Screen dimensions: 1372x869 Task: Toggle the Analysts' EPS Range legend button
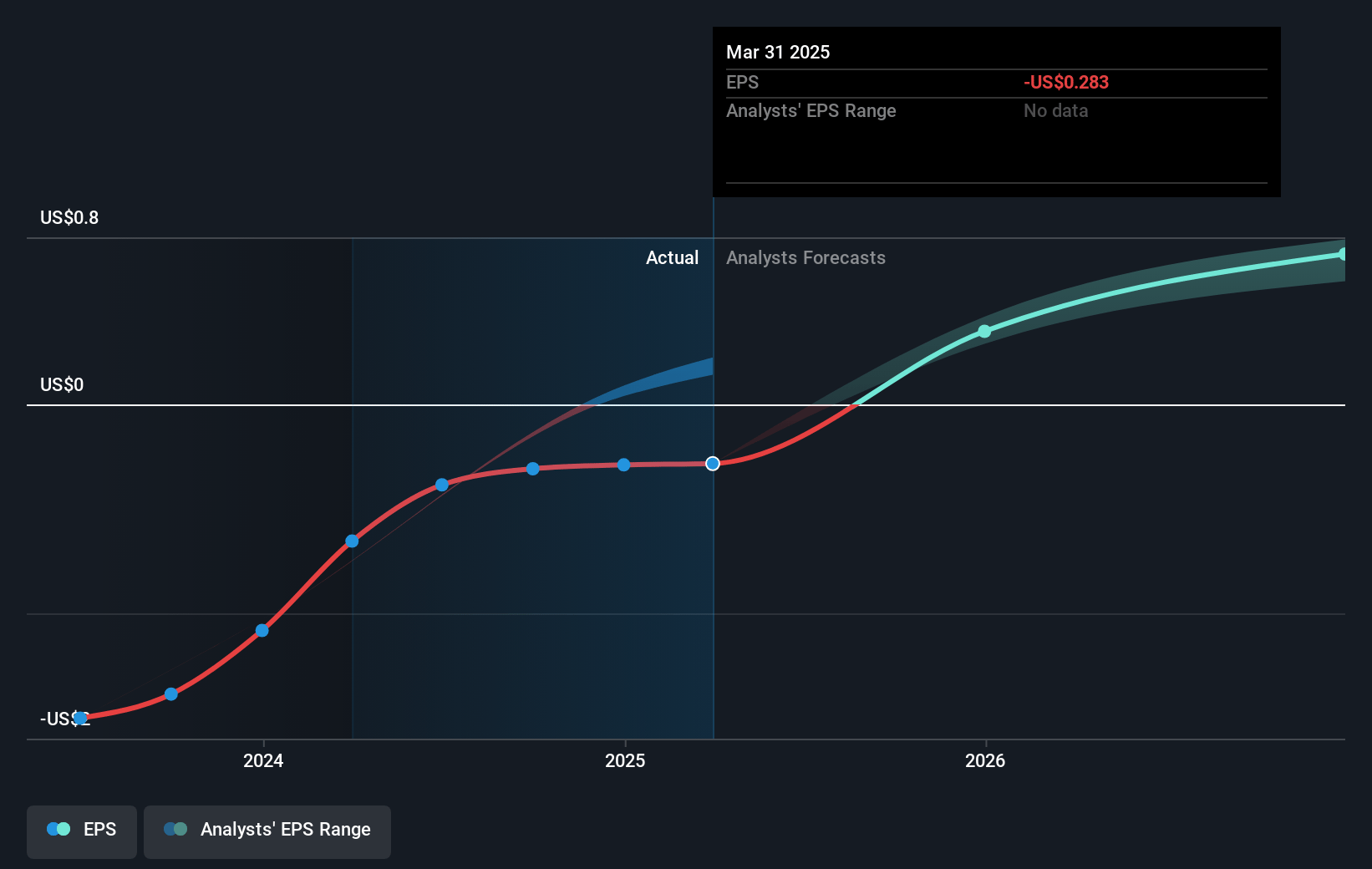(267, 831)
